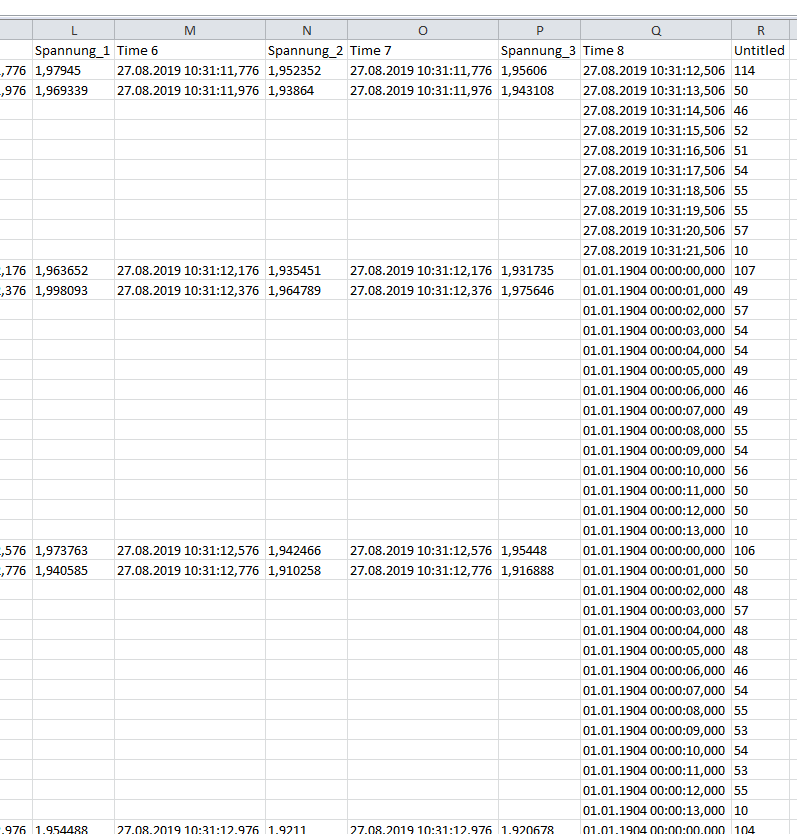Click the Time 6 header cell
Screen dimensions: 797x834
pyautogui.click(x=190, y=51)
